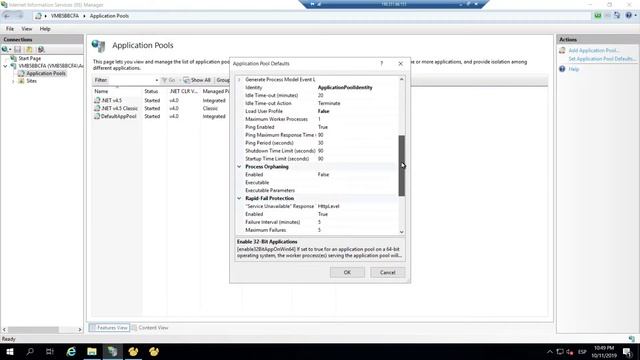The width and height of the screenshot is (640, 360).
Task: Collapse the VMB5BBCFA server node
Action: [5, 66]
